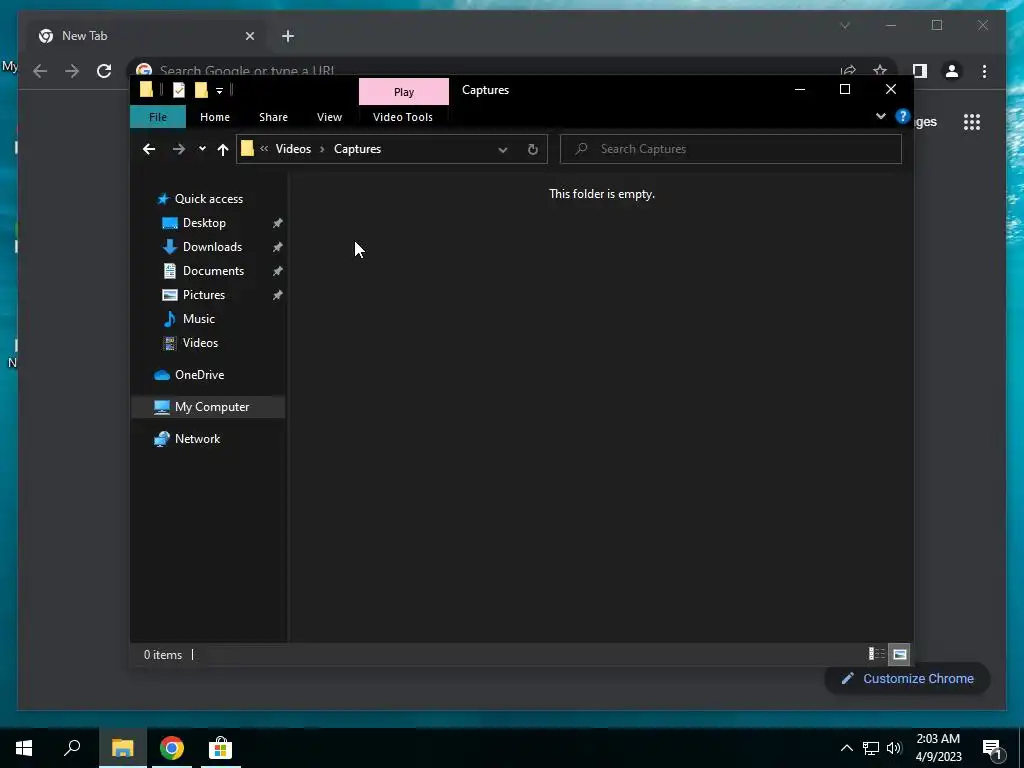The image size is (1024, 768).
Task: Open Google apps grid in Chrome
Action: coord(972,122)
